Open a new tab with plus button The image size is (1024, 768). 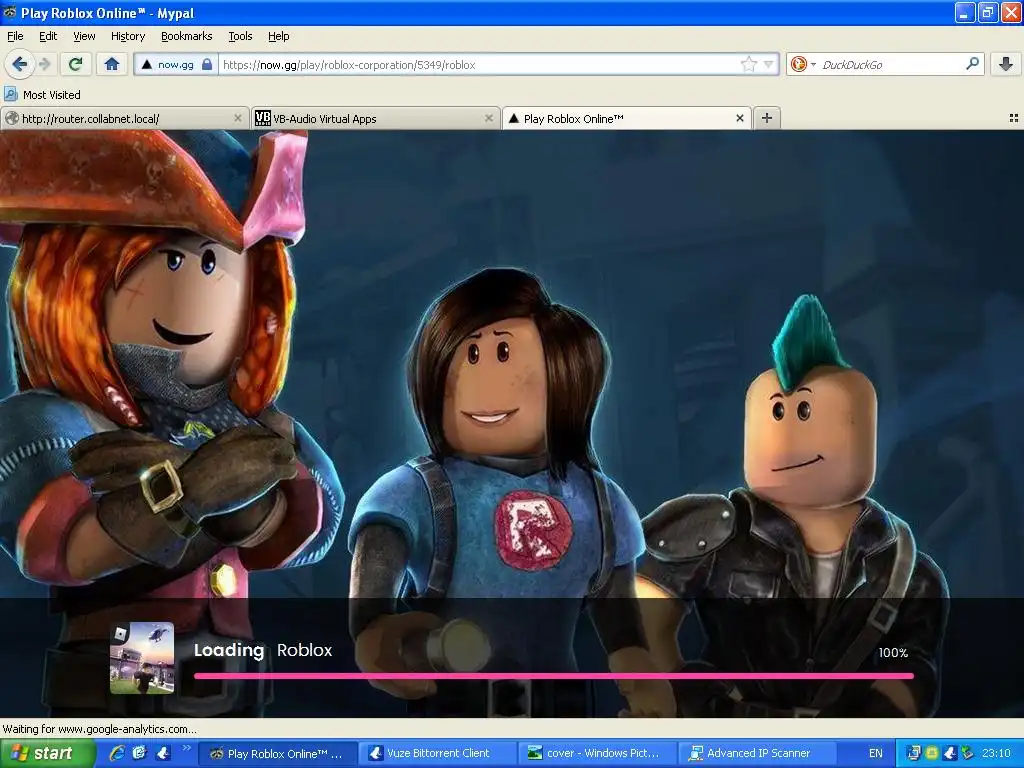click(x=767, y=118)
